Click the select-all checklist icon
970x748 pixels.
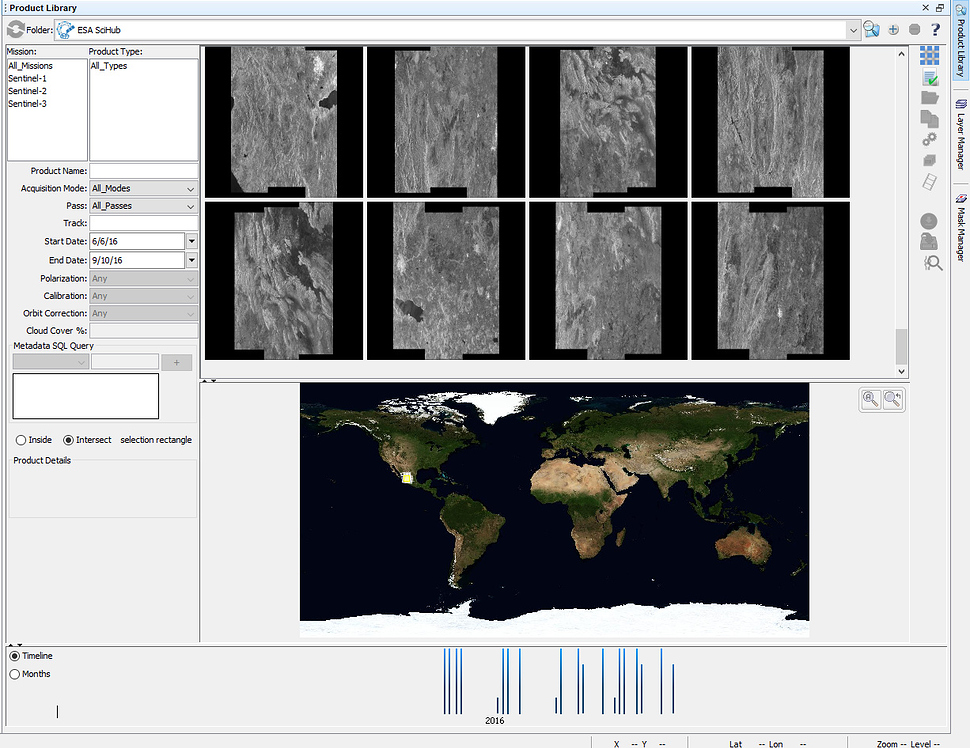(x=930, y=77)
